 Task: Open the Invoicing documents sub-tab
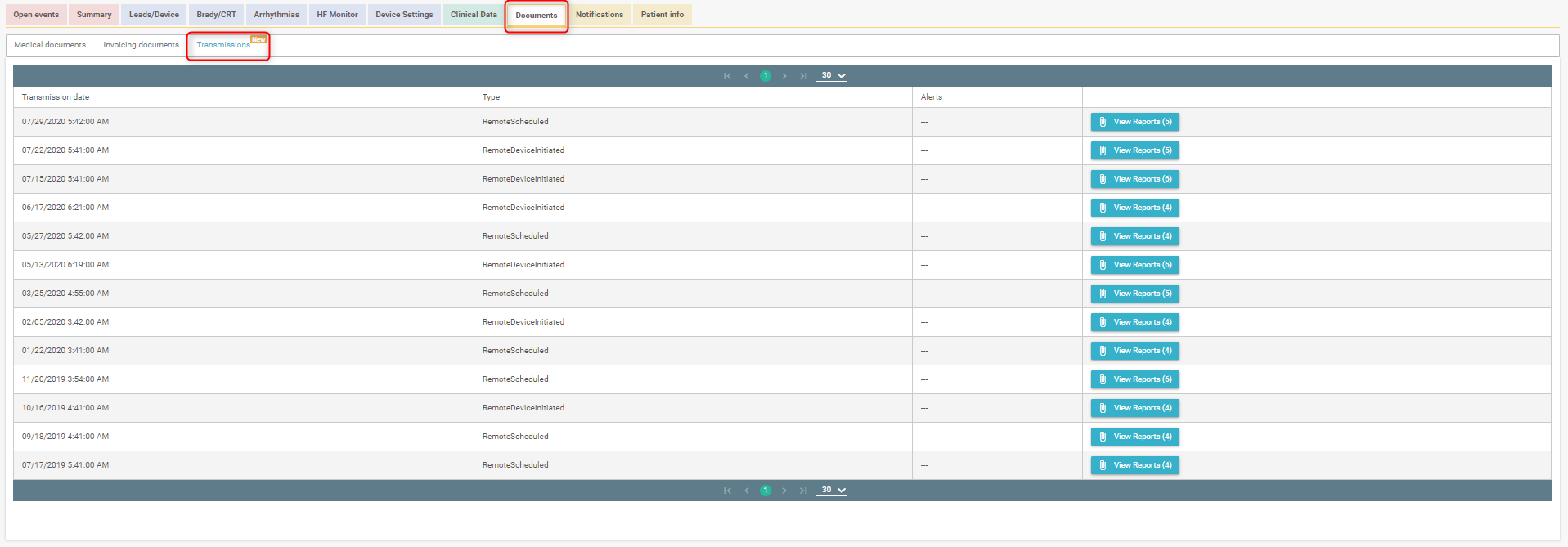[141, 45]
